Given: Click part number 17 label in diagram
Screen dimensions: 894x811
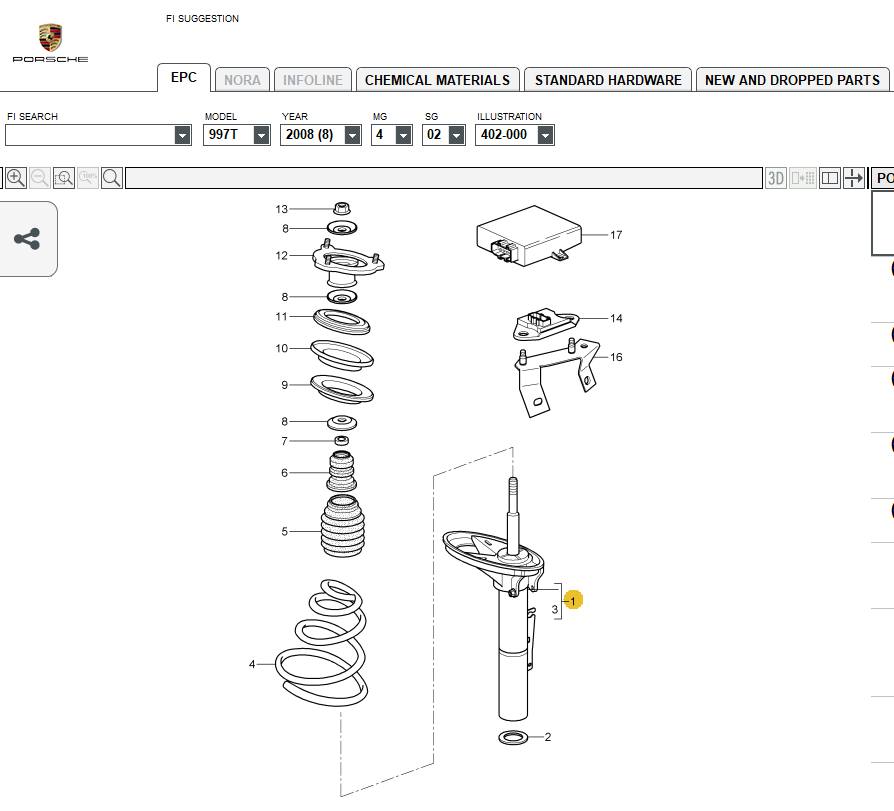Looking at the screenshot, I should point(616,235).
